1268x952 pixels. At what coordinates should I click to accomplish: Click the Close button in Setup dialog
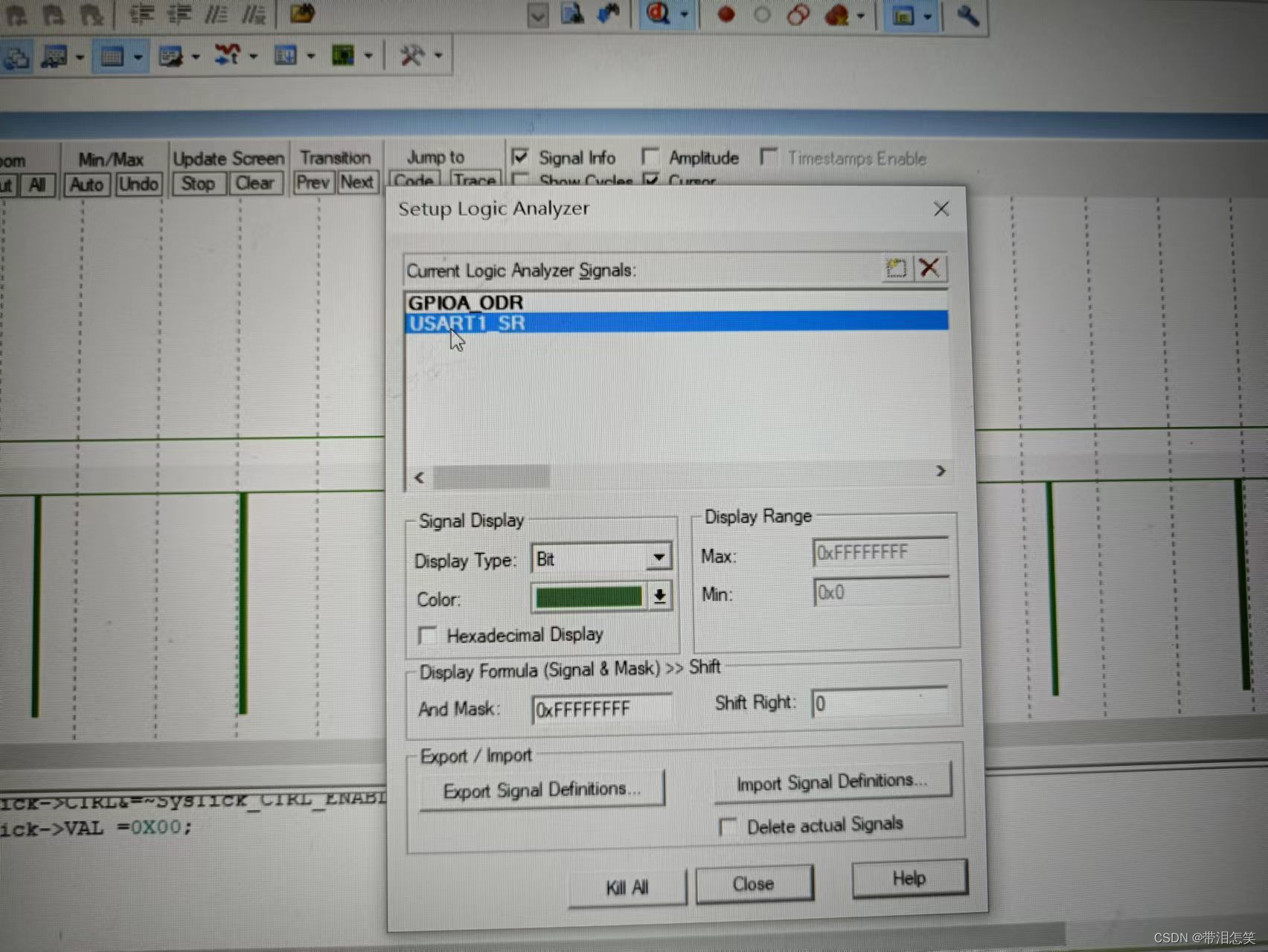(x=754, y=884)
